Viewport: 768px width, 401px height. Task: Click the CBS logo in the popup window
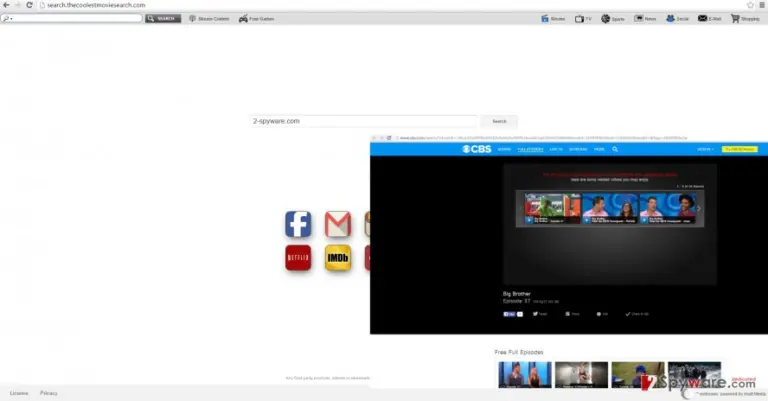tap(477, 149)
